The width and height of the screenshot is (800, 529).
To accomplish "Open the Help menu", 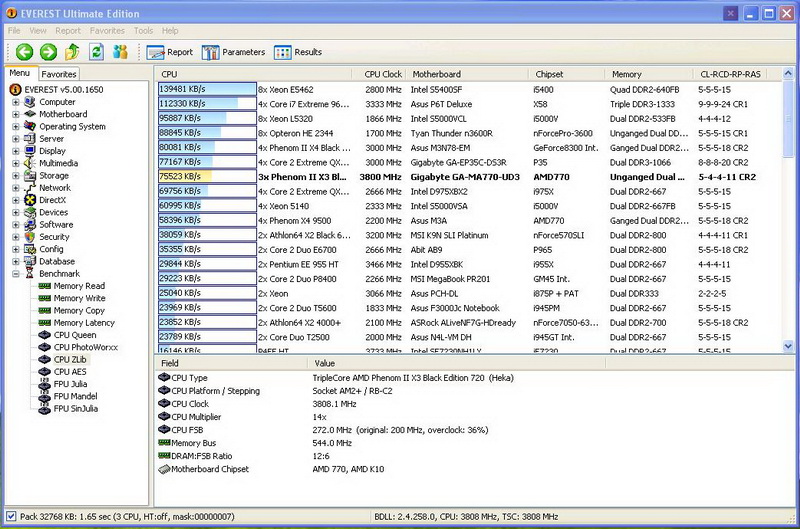I will point(170,31).
